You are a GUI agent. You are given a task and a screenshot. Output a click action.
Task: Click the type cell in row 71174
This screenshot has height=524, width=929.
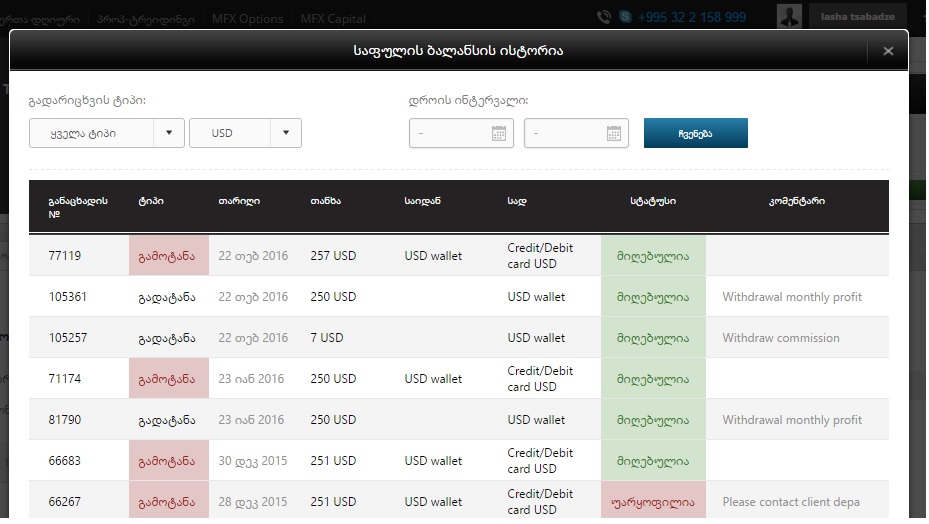pos(169,378)
